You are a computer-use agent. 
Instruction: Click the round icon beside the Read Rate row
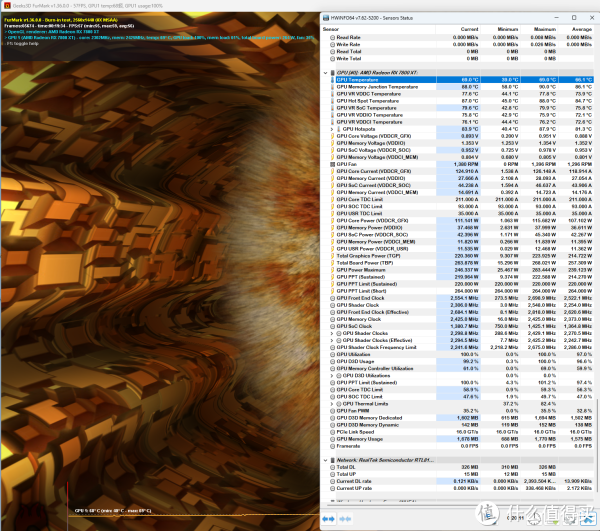(x=332, y=37)
